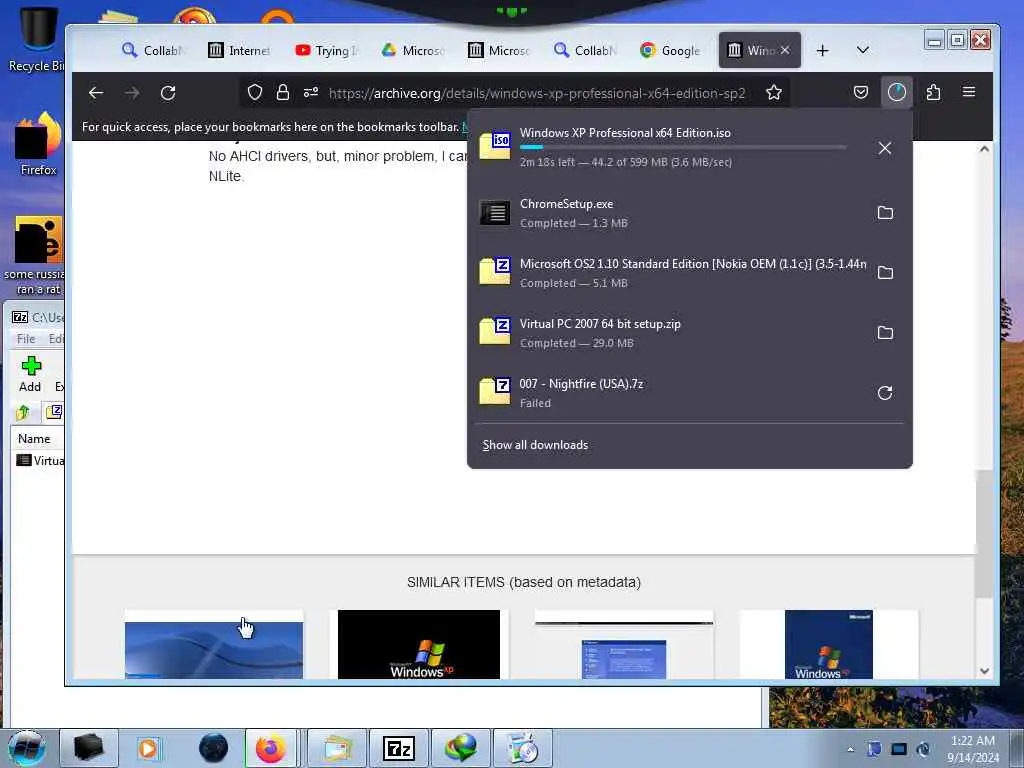Go up one folder level in 7-Zip
Screen dimensions: 1024x768
tap(23, 412)
